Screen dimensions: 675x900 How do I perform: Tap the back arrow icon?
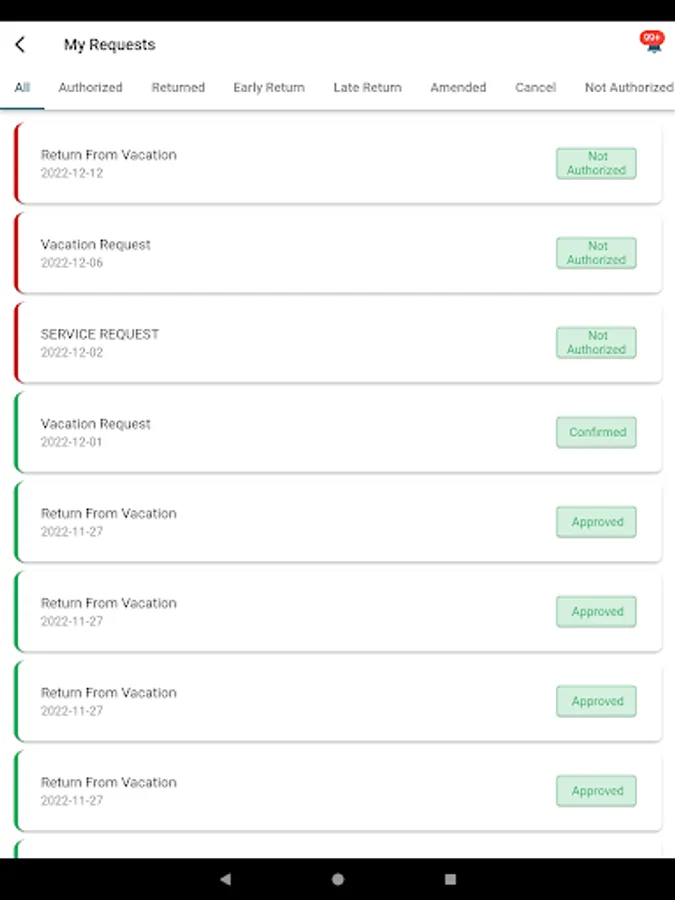(20, 44)
